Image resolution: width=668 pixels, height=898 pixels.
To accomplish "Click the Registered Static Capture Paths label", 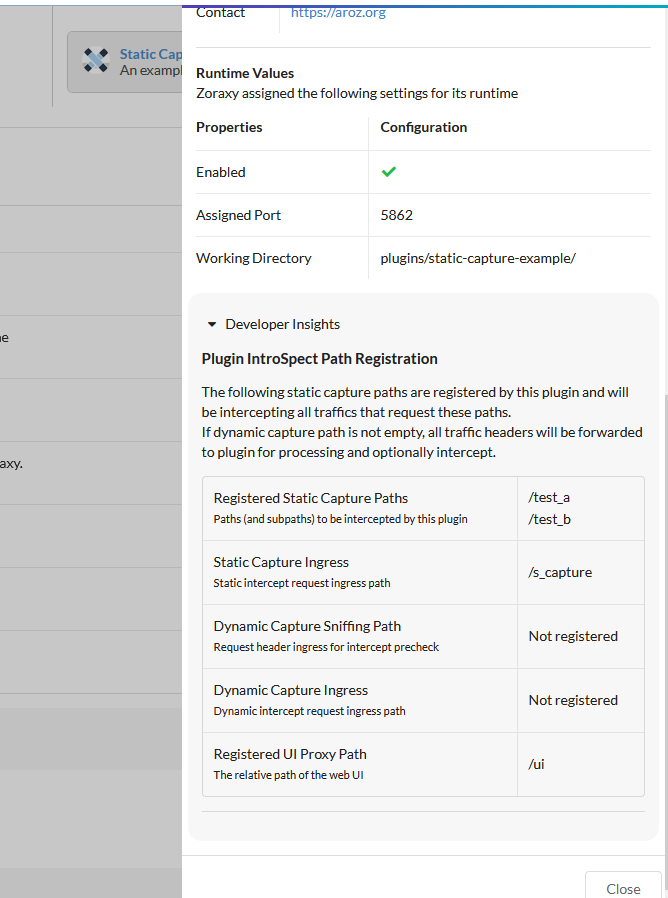I will [x=311, y=498].
